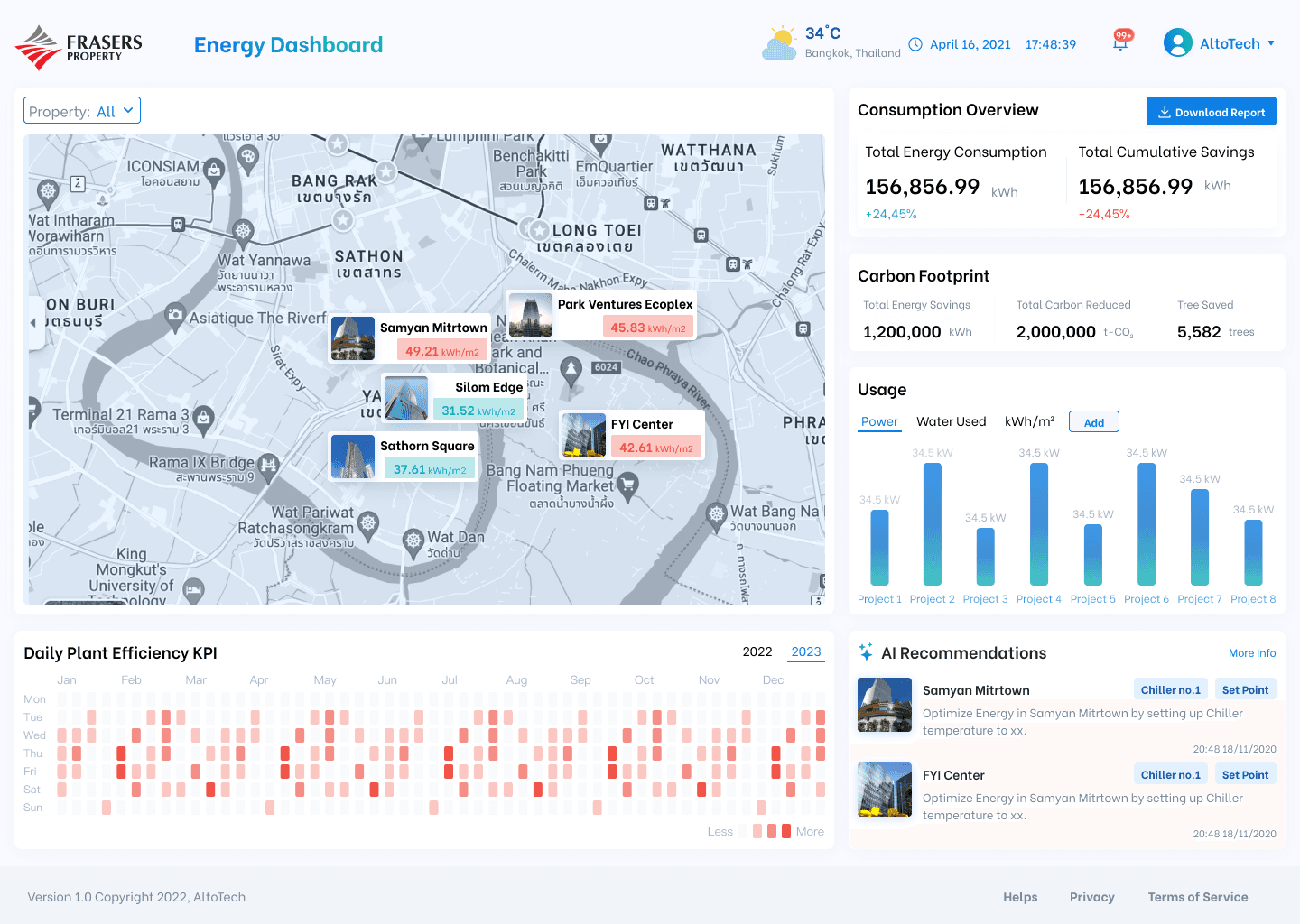
Task: Click the Wat Dan temple pin
Action: [x=413, y=541]
